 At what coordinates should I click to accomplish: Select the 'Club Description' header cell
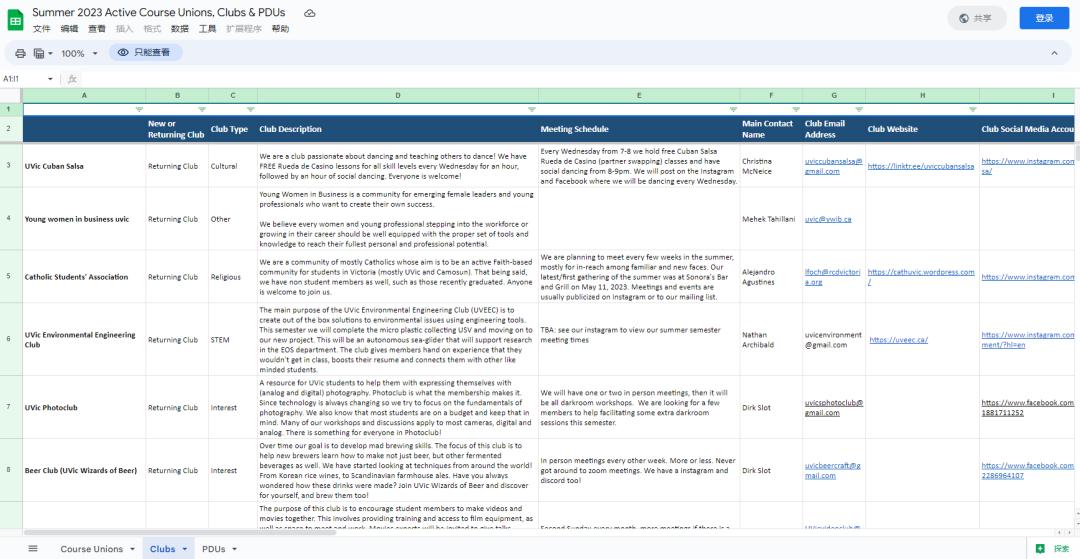click(397, 129)
